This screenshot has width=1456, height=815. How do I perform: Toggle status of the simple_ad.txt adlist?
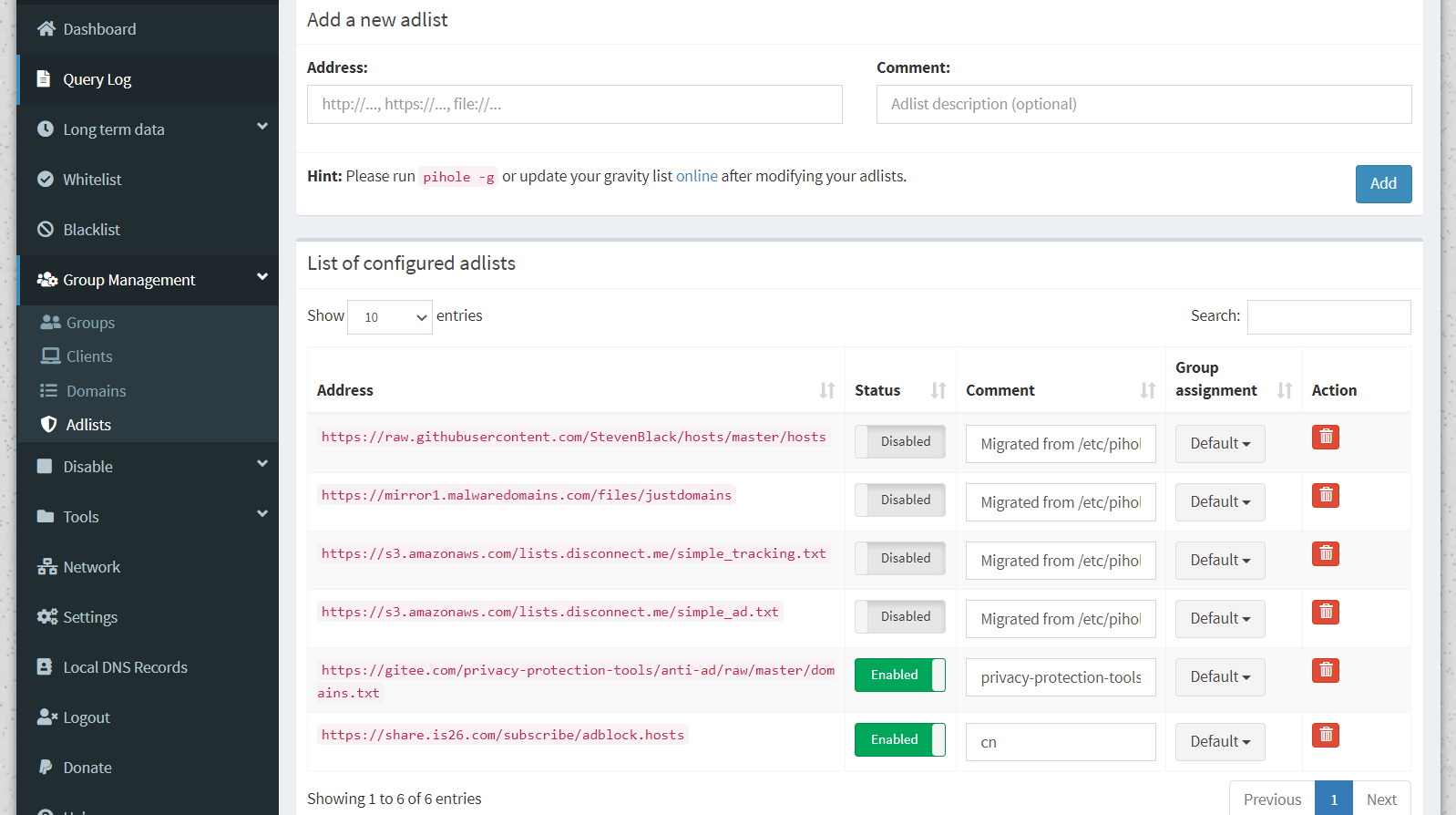point(899,617)
